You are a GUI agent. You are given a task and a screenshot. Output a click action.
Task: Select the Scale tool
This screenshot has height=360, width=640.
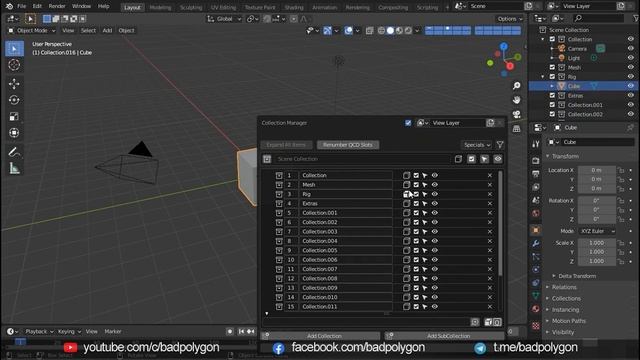pyautogui.click(x=14, y=116)
